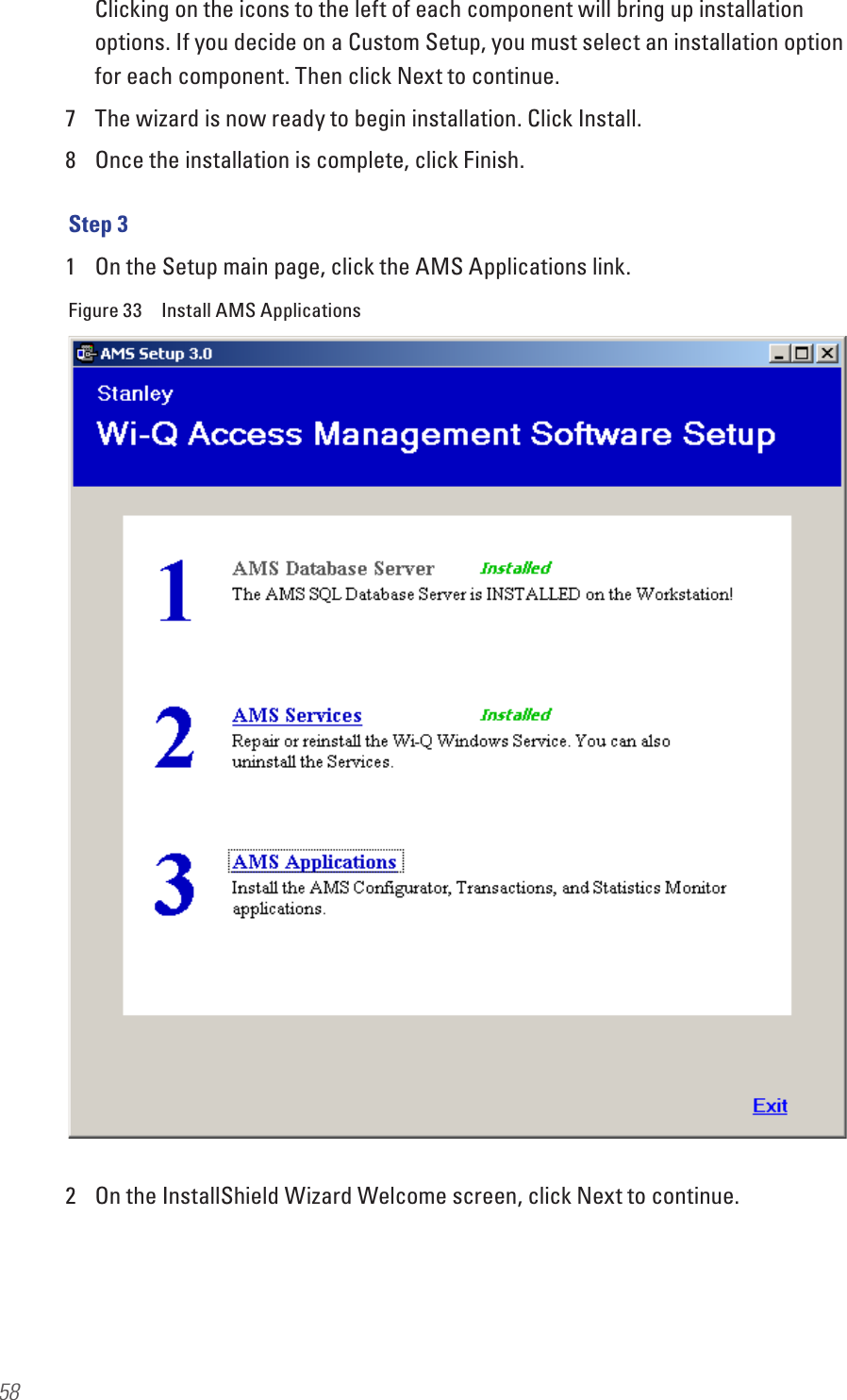The width and height of the screenshot is (847, 1400).
Task: Click the AMS Database Server heading
Action: pos(333,568)
